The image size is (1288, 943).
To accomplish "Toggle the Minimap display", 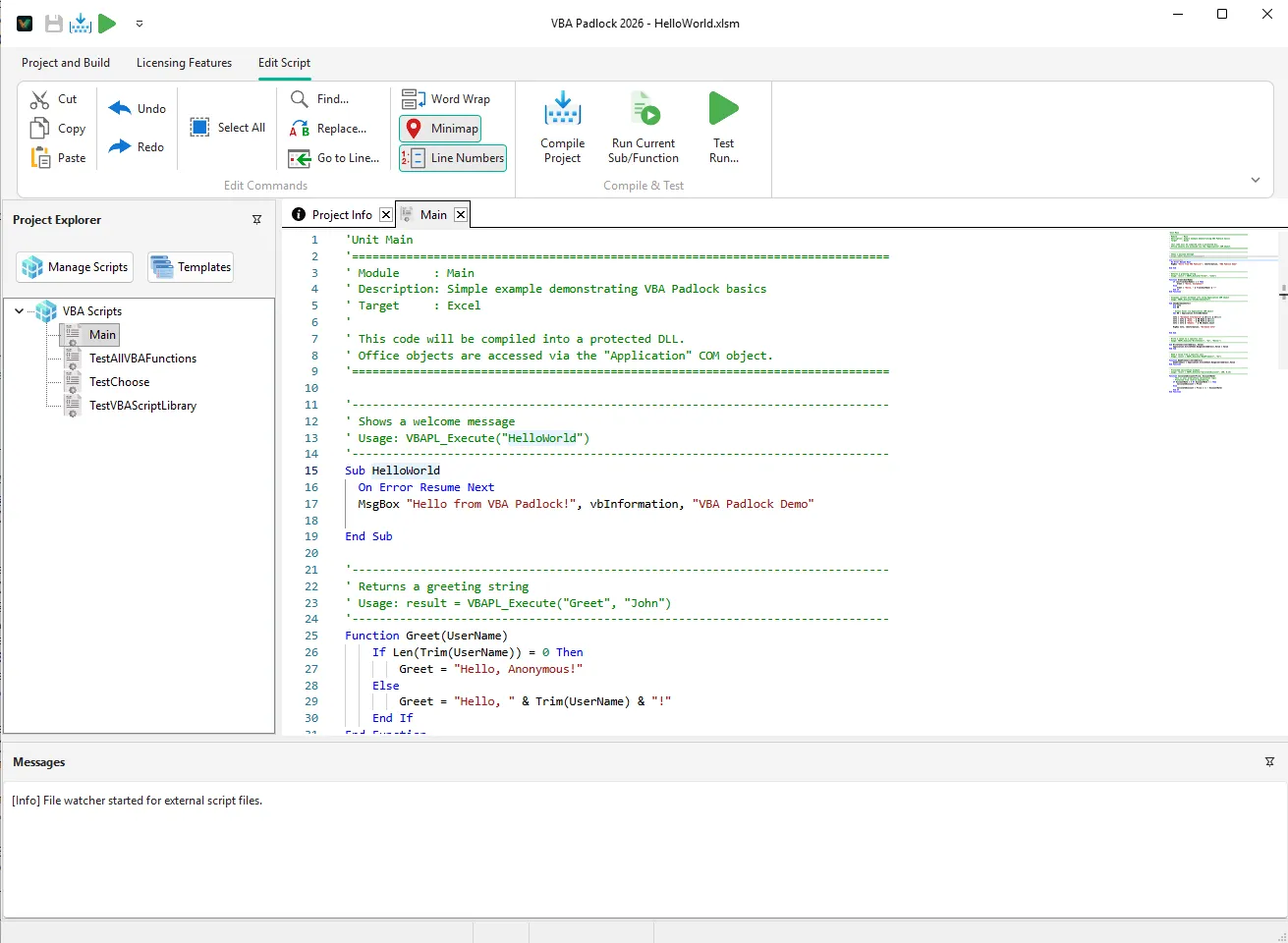I will click(440, 128).
